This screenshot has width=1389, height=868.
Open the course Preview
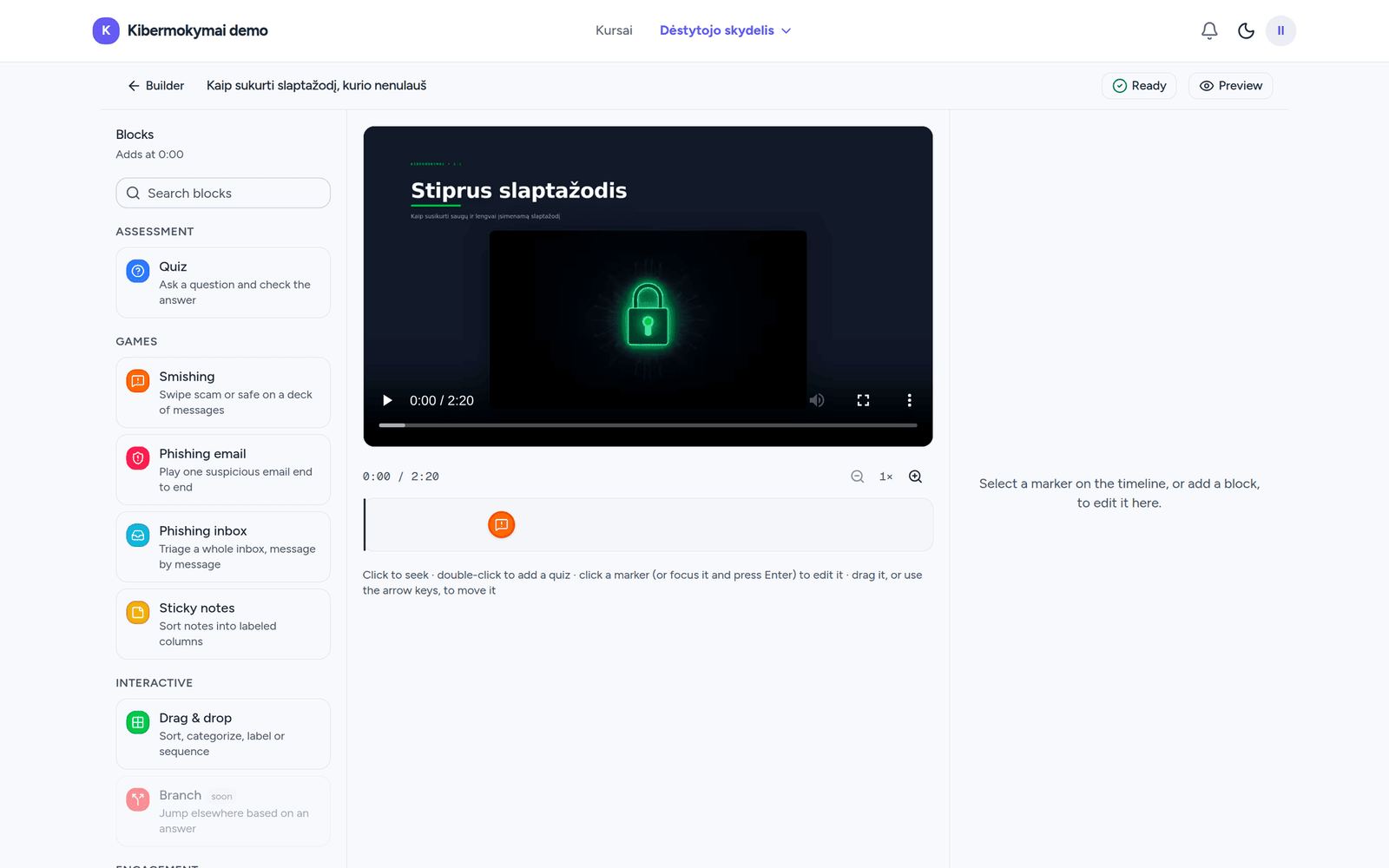(x=1230, y=86)
